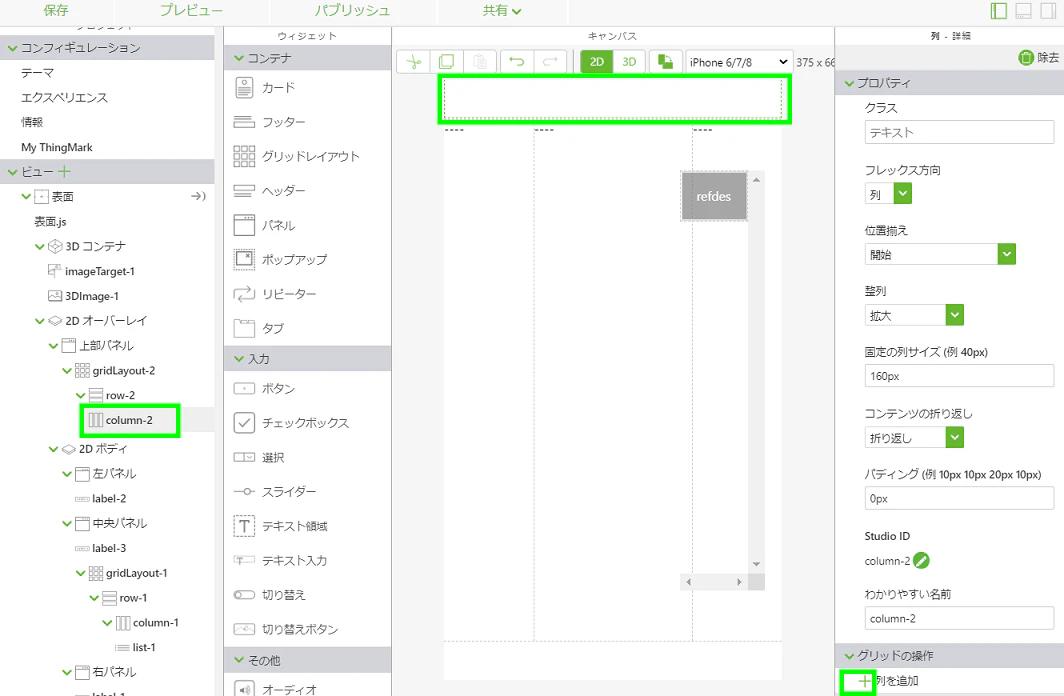
Task: Open the 共有 menu dropdown
Action: (502, 10)
